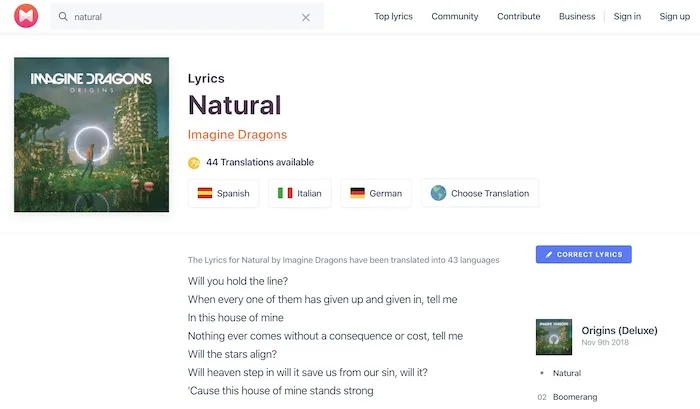This screenshot has width=700, height=409.
Task: Click the yellow translations icon
Action: (x=194, y=163)
